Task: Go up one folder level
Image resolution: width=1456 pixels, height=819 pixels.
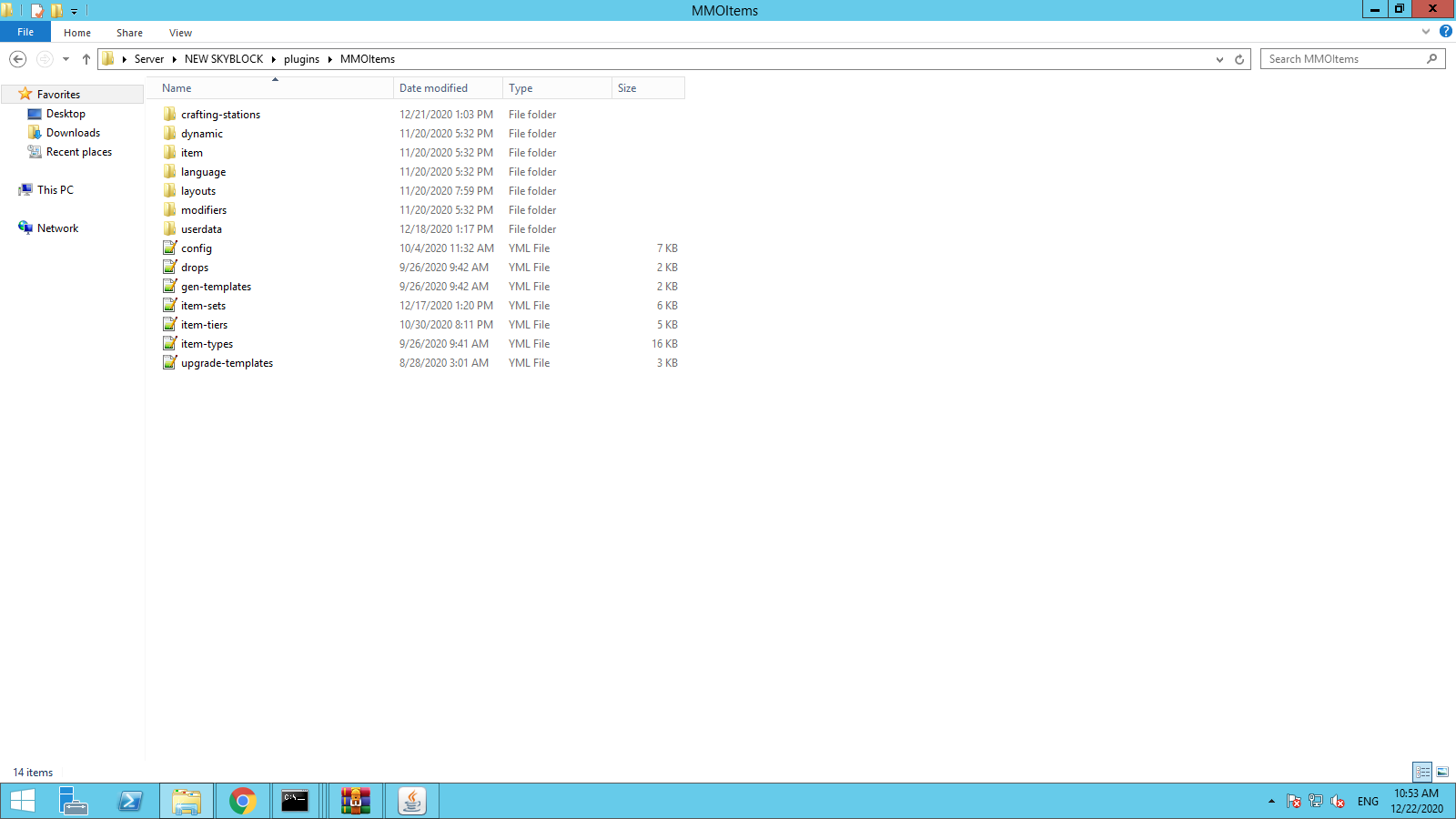Action: (x=86, y=59)
